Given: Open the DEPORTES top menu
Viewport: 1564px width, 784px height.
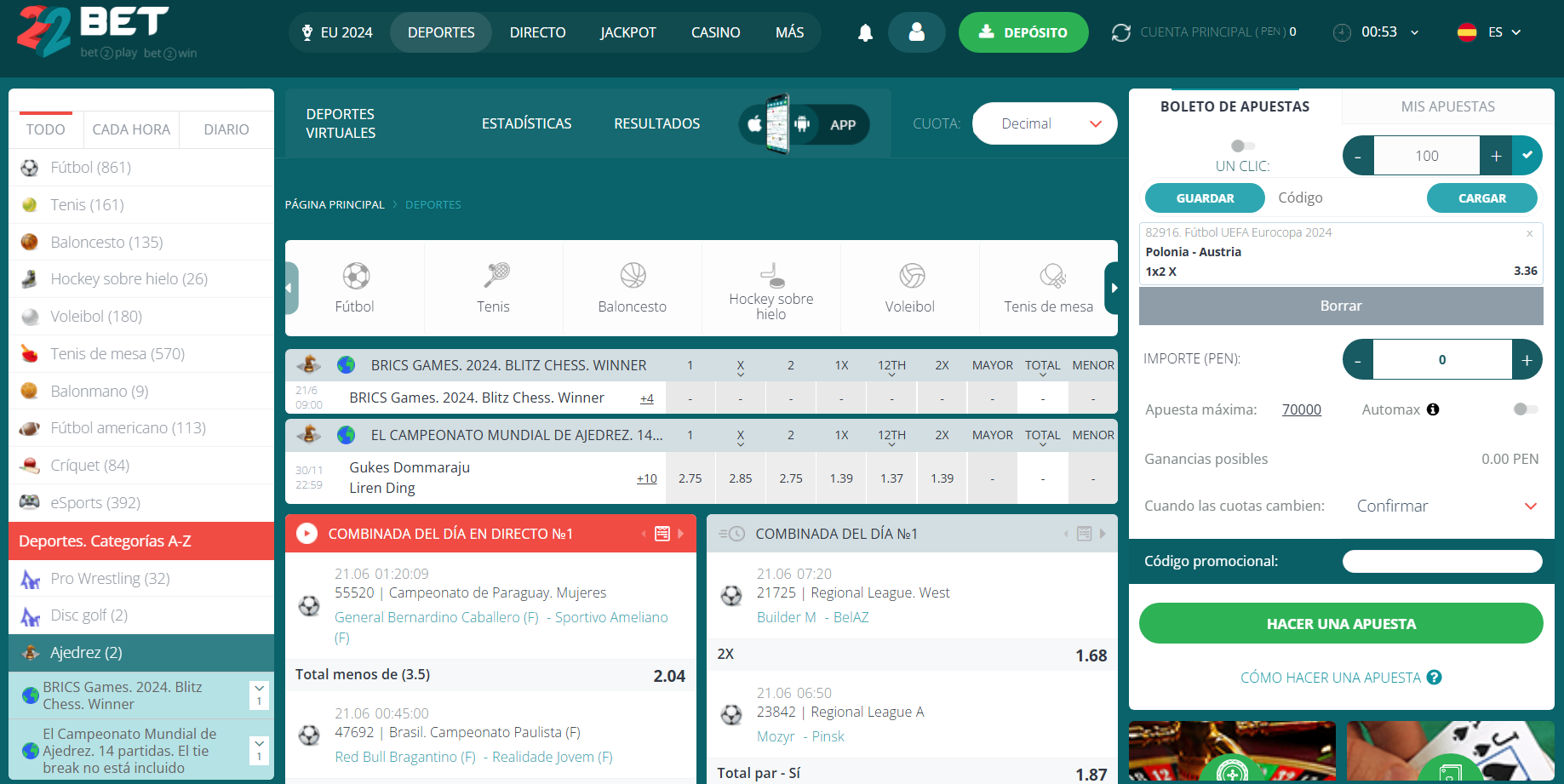Looking at the screenshot, I should 441,32.
